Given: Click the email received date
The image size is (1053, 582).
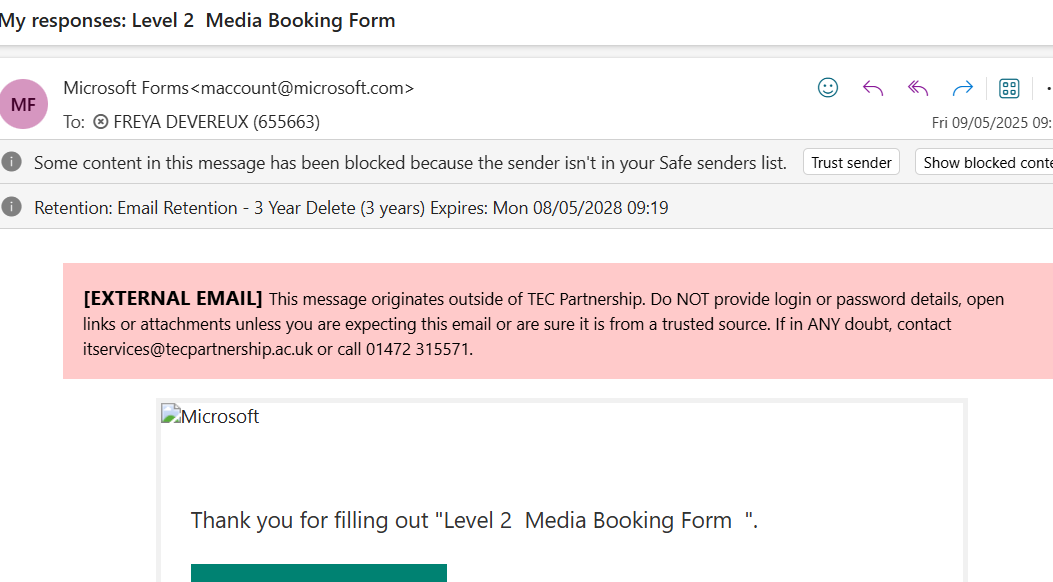Looking at the screenshot, I should (992, 122).
